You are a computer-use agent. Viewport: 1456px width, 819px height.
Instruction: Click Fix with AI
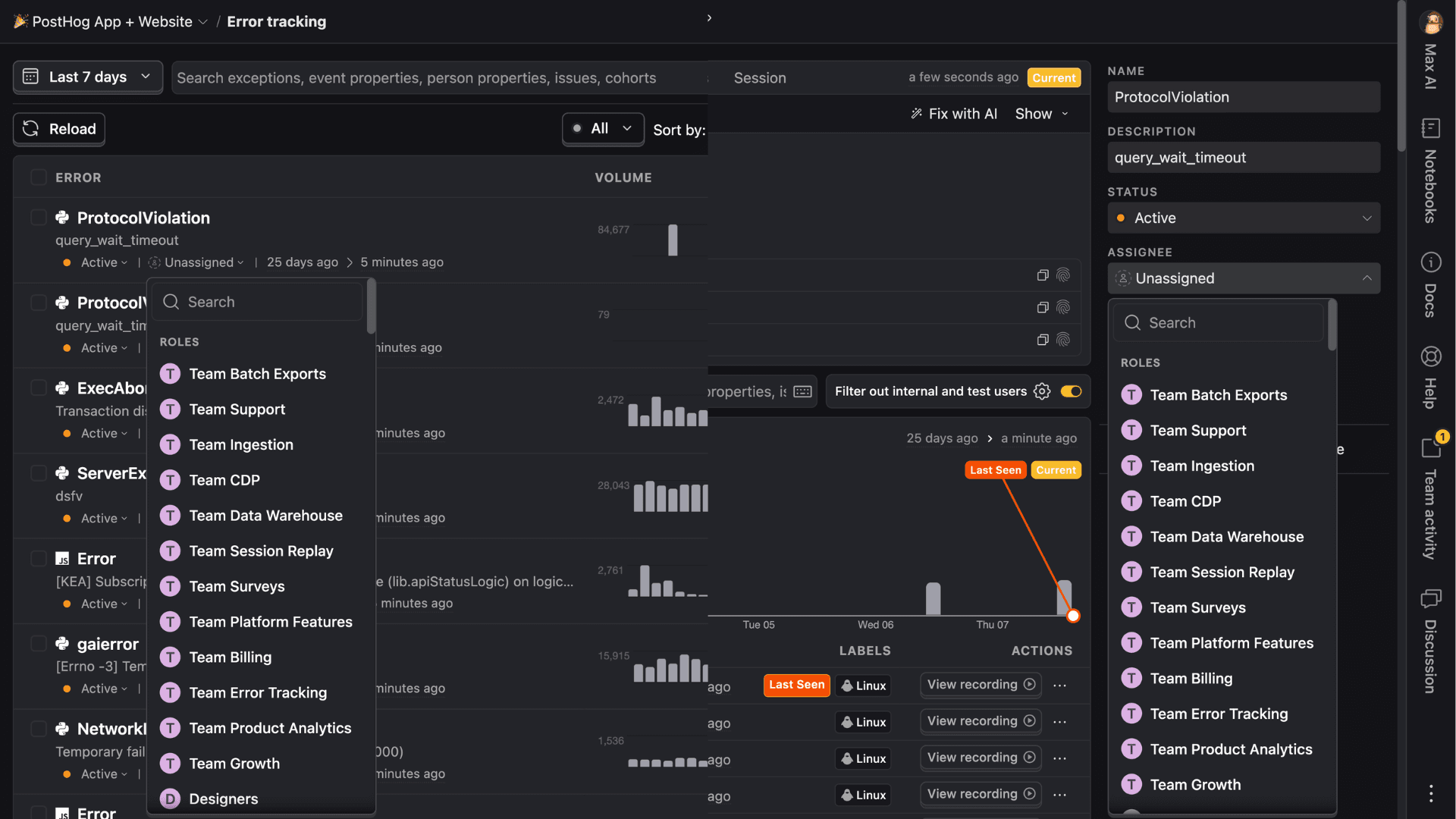954,114
